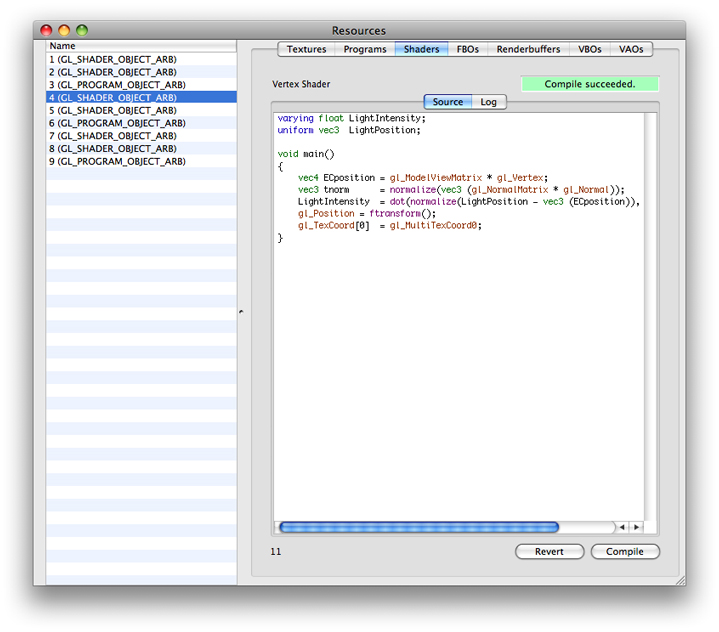
Task: Choose resource 6 (GL_PROGRAM_OBJECT_ARB) in list
Action: pyautogui.click(x=117, y=123)
